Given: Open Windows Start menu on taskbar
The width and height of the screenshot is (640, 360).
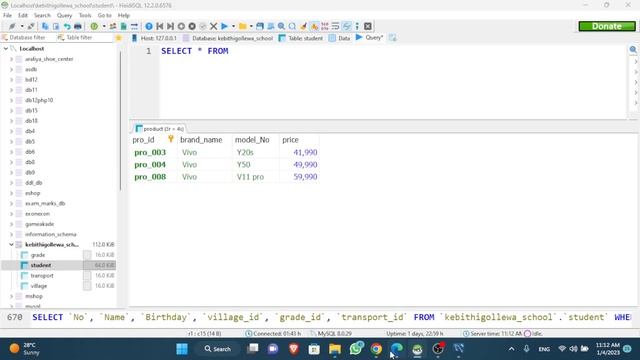Looking at the screenshot, I should tap(182, 349).
